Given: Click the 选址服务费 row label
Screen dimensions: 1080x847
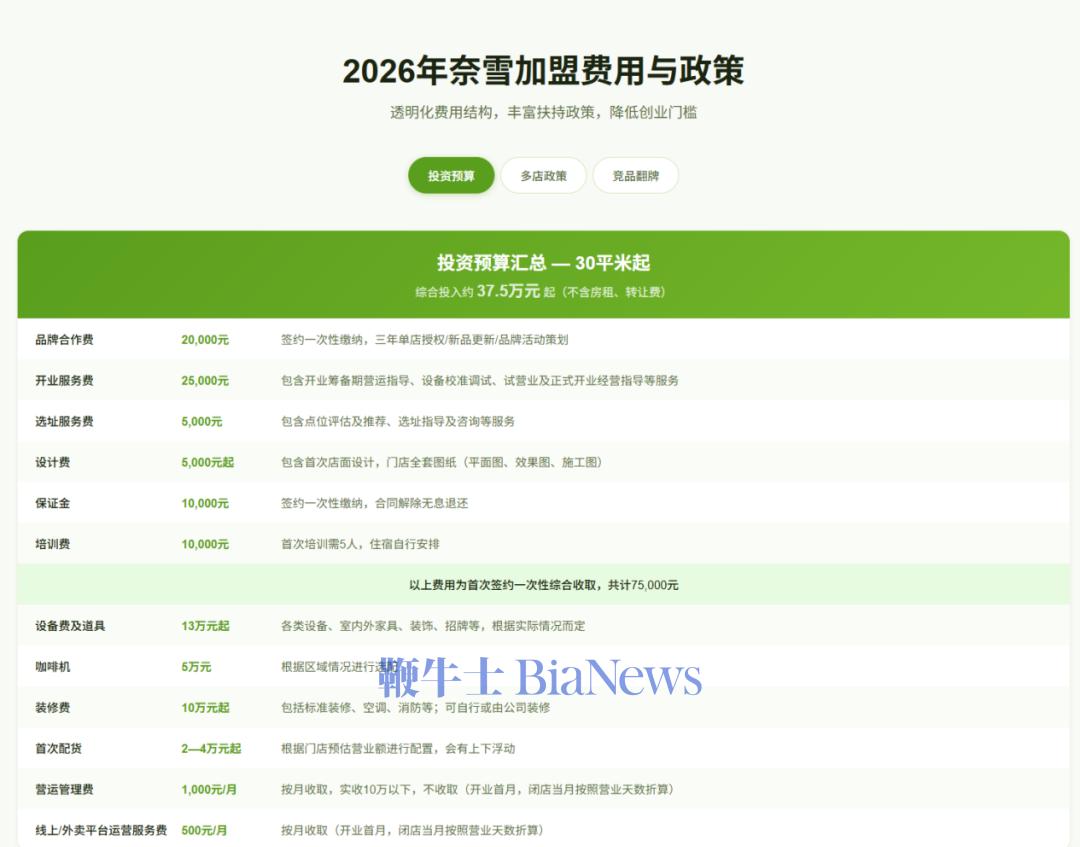Looking at the screenshot, I should click(64, 421).
